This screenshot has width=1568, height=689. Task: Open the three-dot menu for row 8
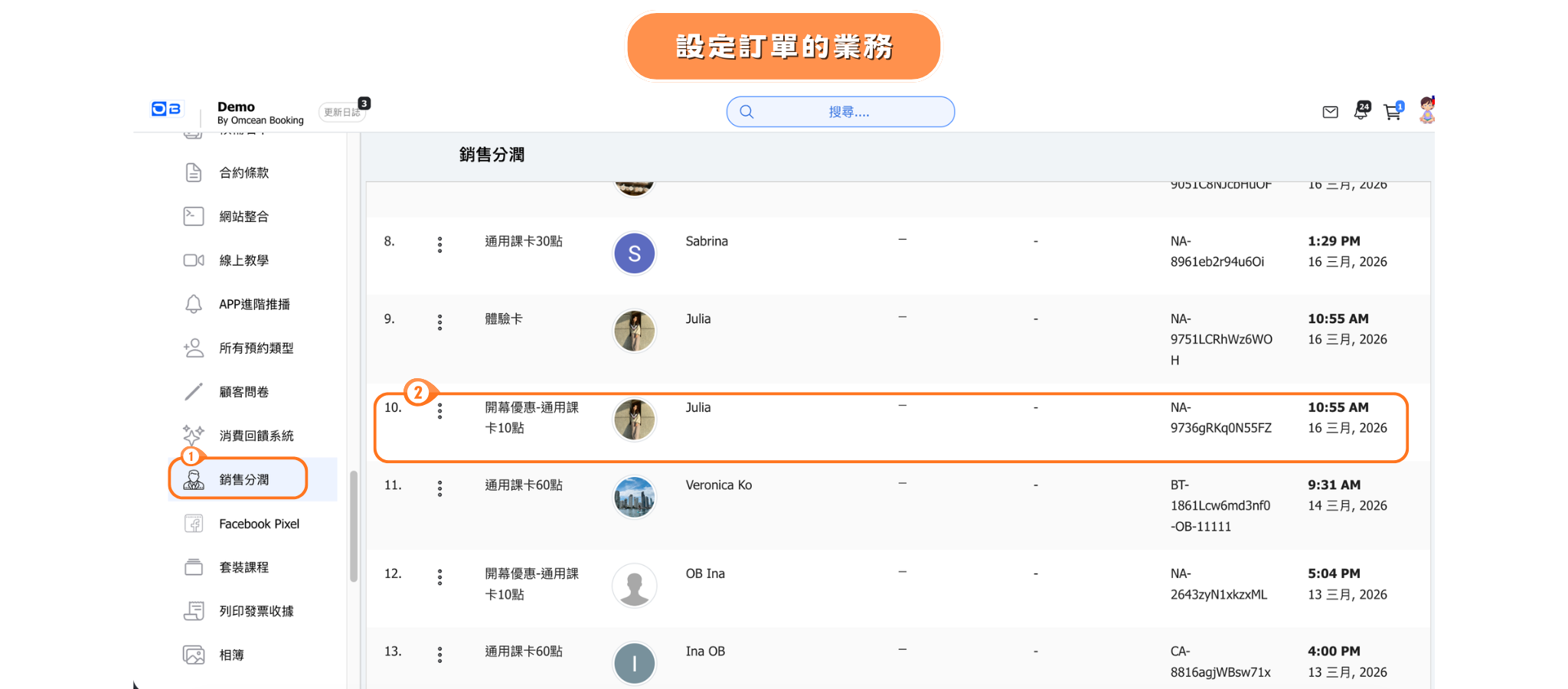click(439, 245)
